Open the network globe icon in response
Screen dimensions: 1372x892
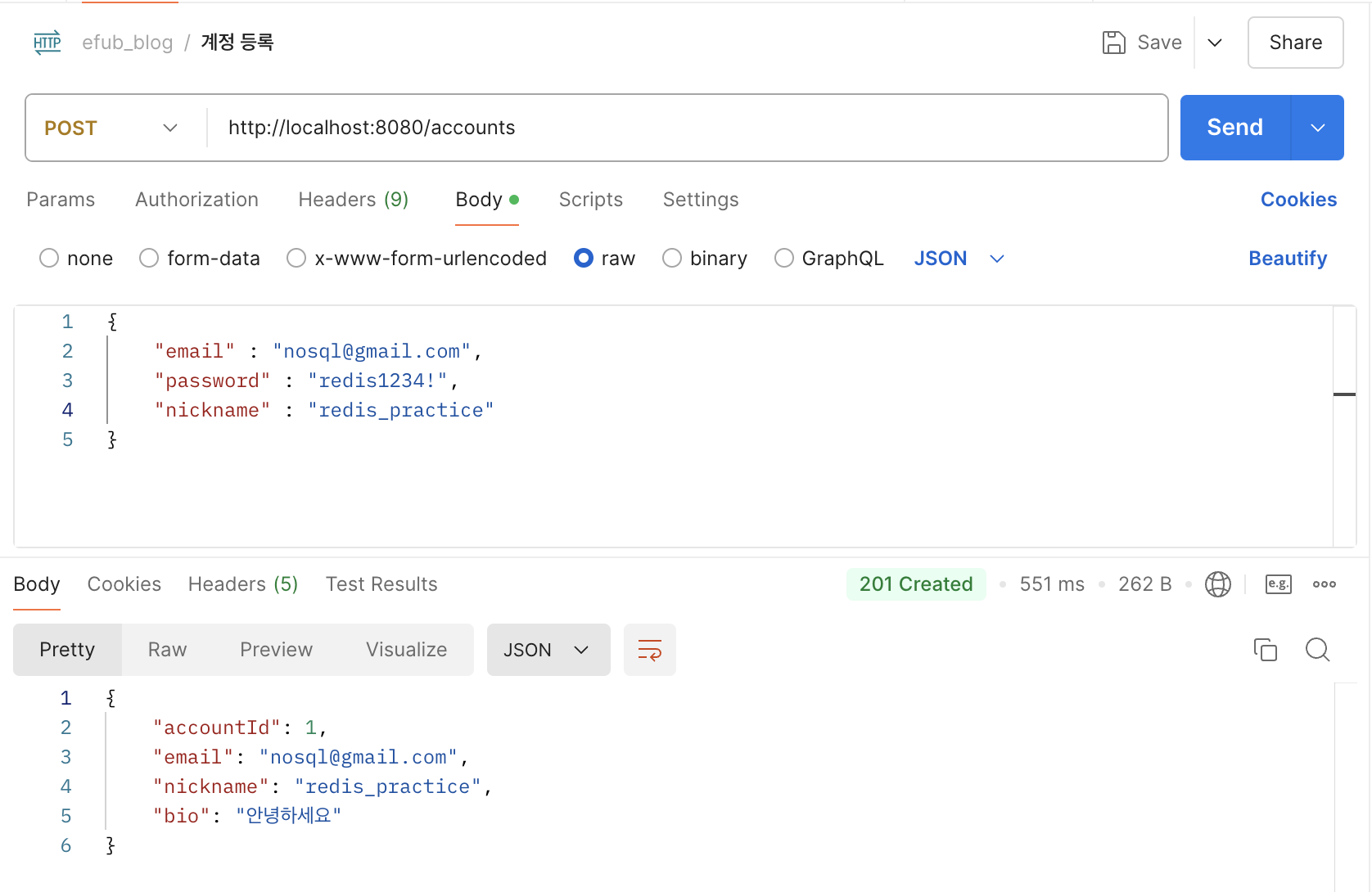click(1217, 584)
